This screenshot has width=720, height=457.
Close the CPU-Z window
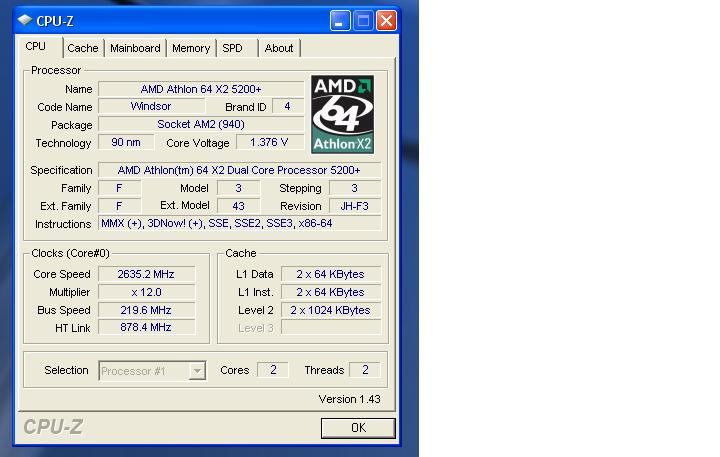[x=387, y=21]
